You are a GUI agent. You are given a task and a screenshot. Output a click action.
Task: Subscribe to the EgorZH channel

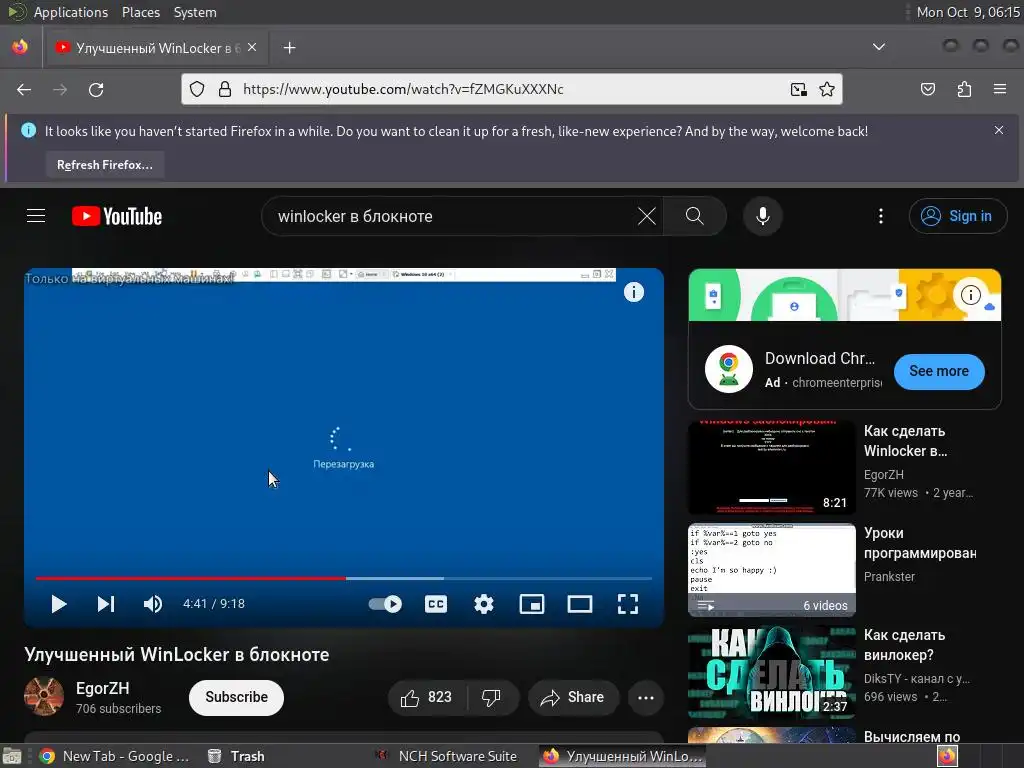pyautogui.click(x=236, y=697)
